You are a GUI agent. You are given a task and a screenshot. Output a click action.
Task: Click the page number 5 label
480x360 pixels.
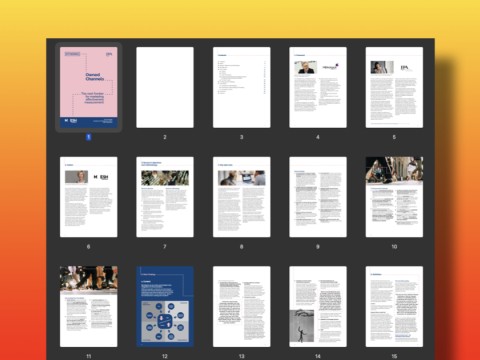click(394, 137)
